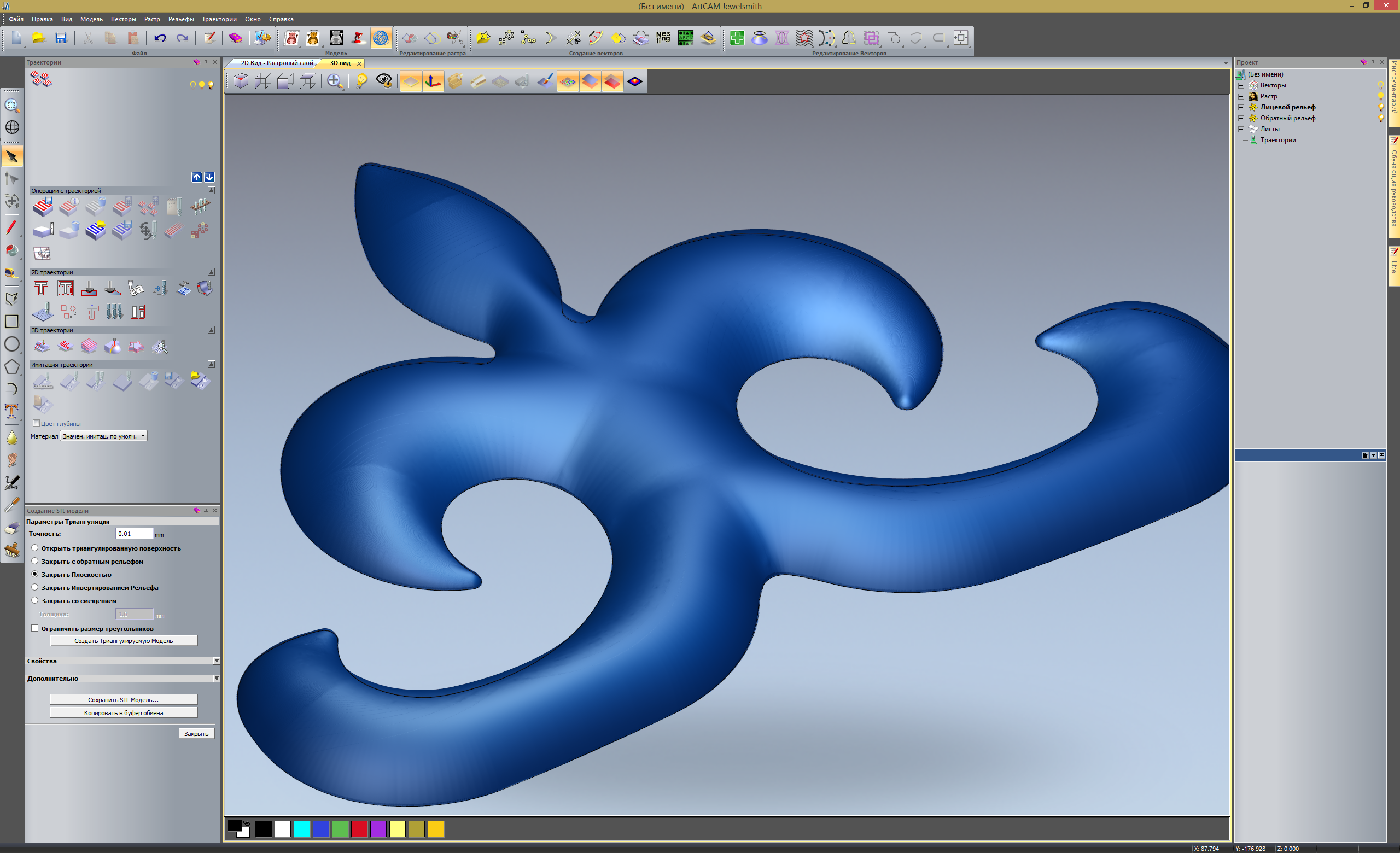Pick the red color swatch
The width and height of the screenshot is (1400, 853).
(359, 829)
